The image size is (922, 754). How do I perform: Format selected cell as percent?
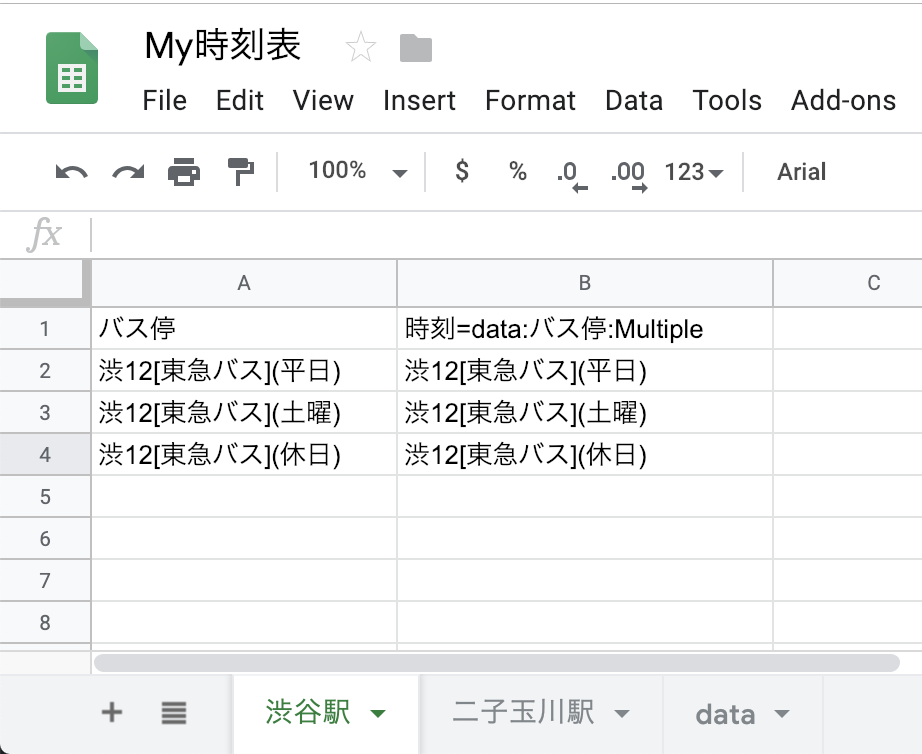pyautogui.click(x=517, y=171)
